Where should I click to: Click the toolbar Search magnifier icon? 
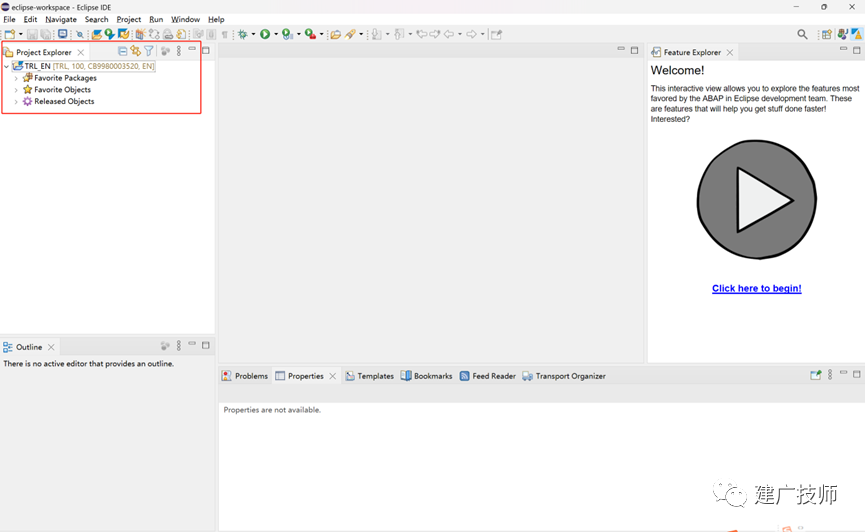(802, 34)
